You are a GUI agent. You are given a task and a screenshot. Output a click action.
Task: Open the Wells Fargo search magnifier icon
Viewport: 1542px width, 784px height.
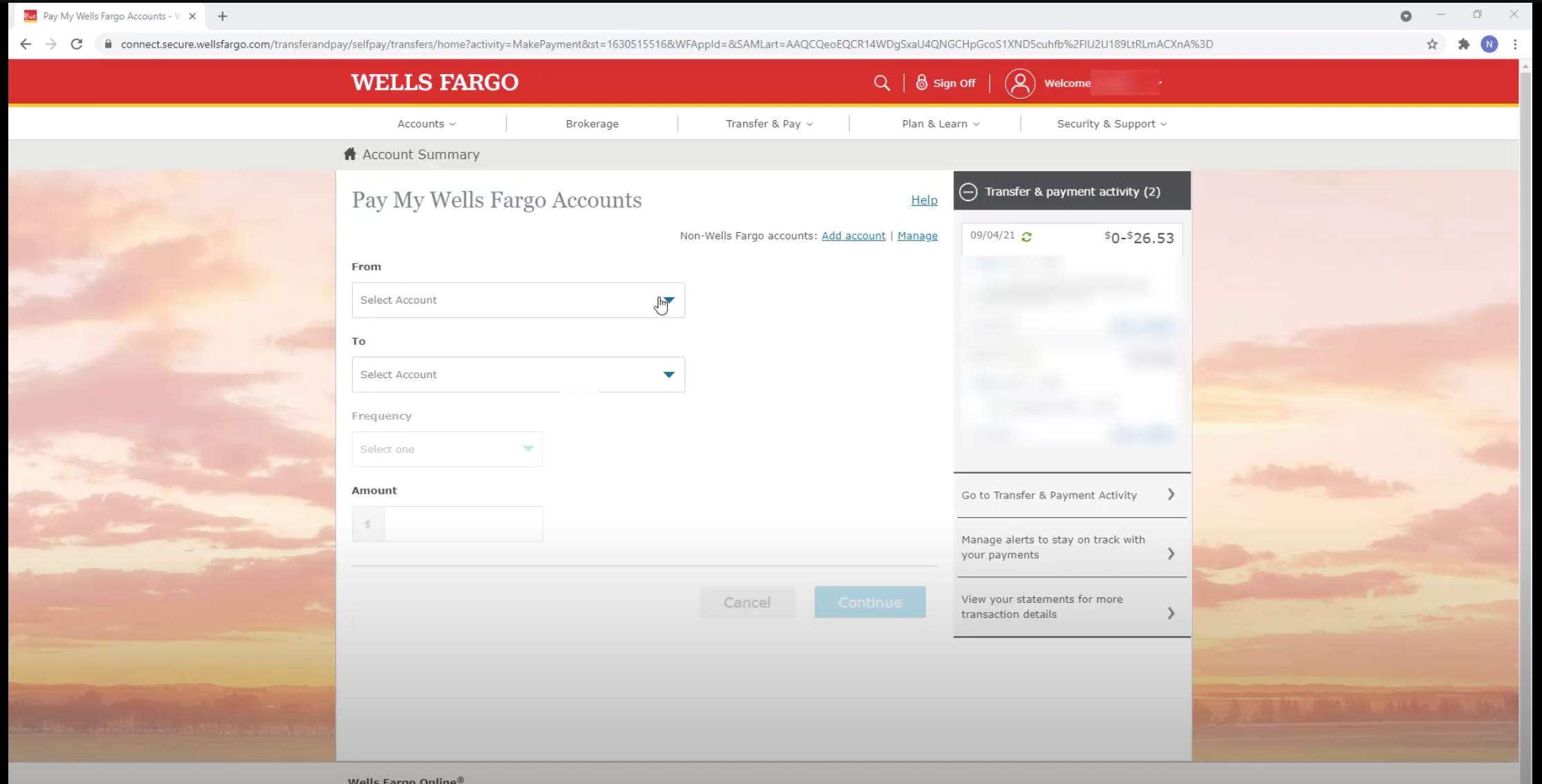(x=882, y=83)
